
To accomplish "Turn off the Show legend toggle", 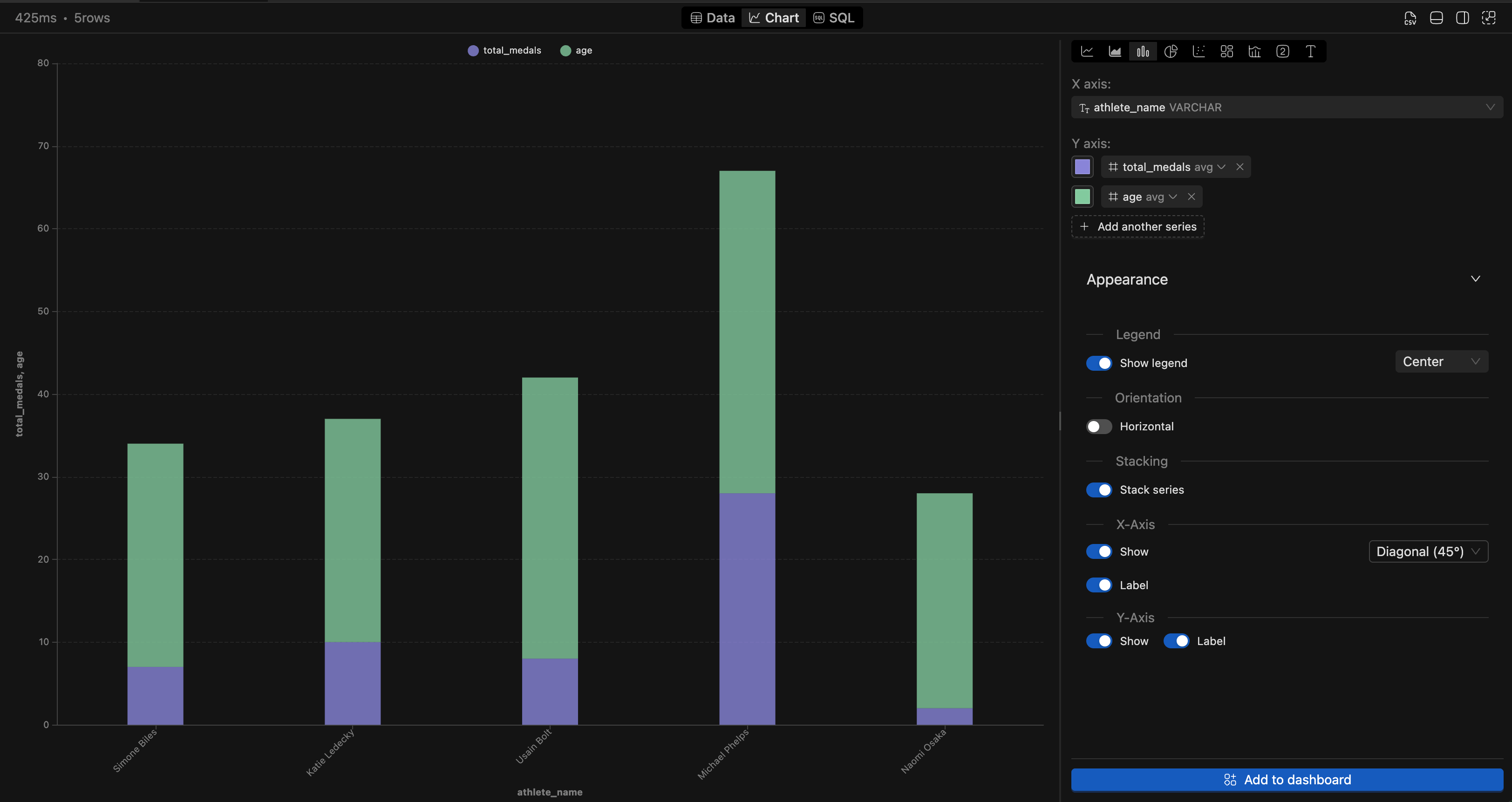I will click(x=1099, y=363).
